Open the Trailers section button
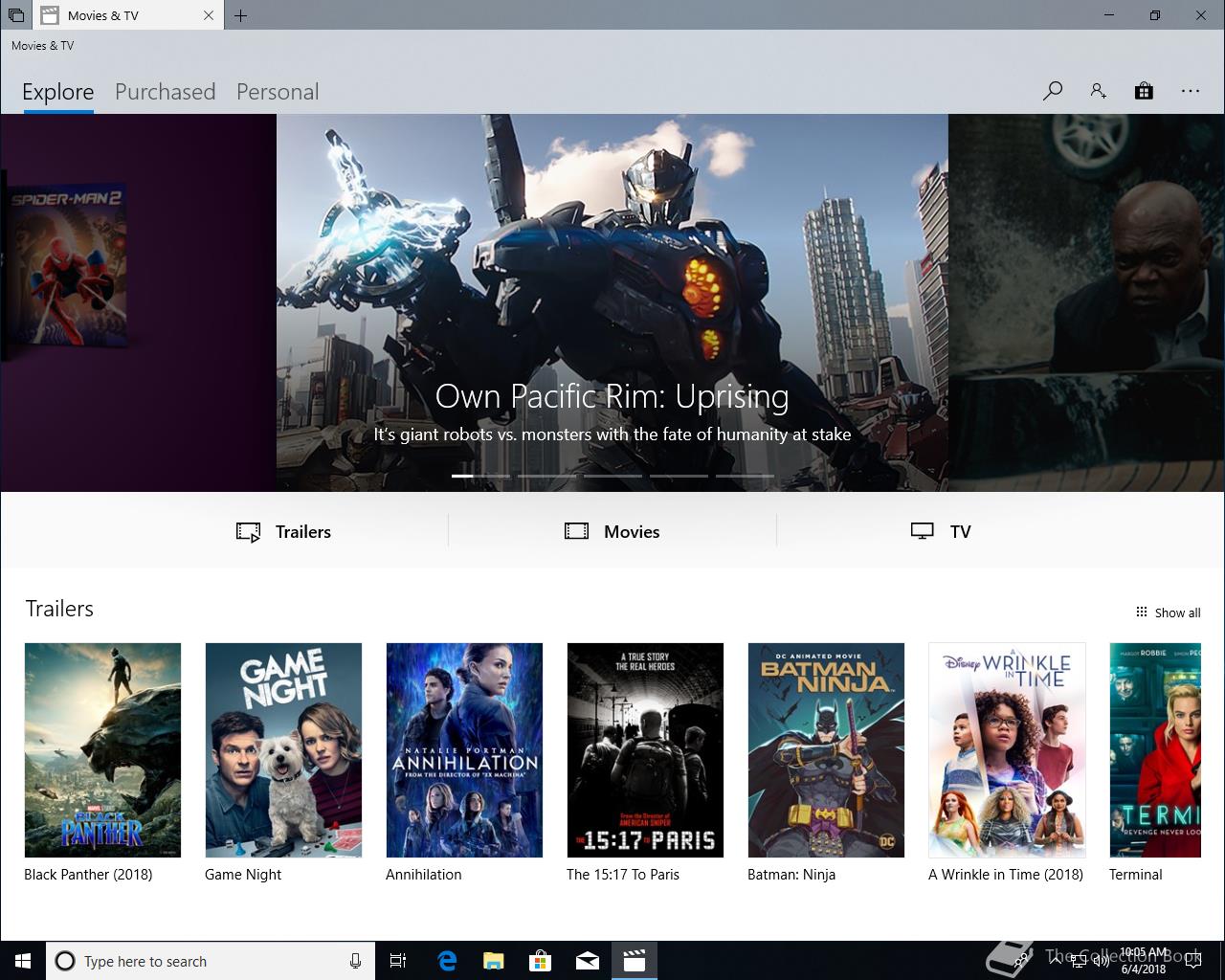The image size is (1225, 980). coord(284,532)
